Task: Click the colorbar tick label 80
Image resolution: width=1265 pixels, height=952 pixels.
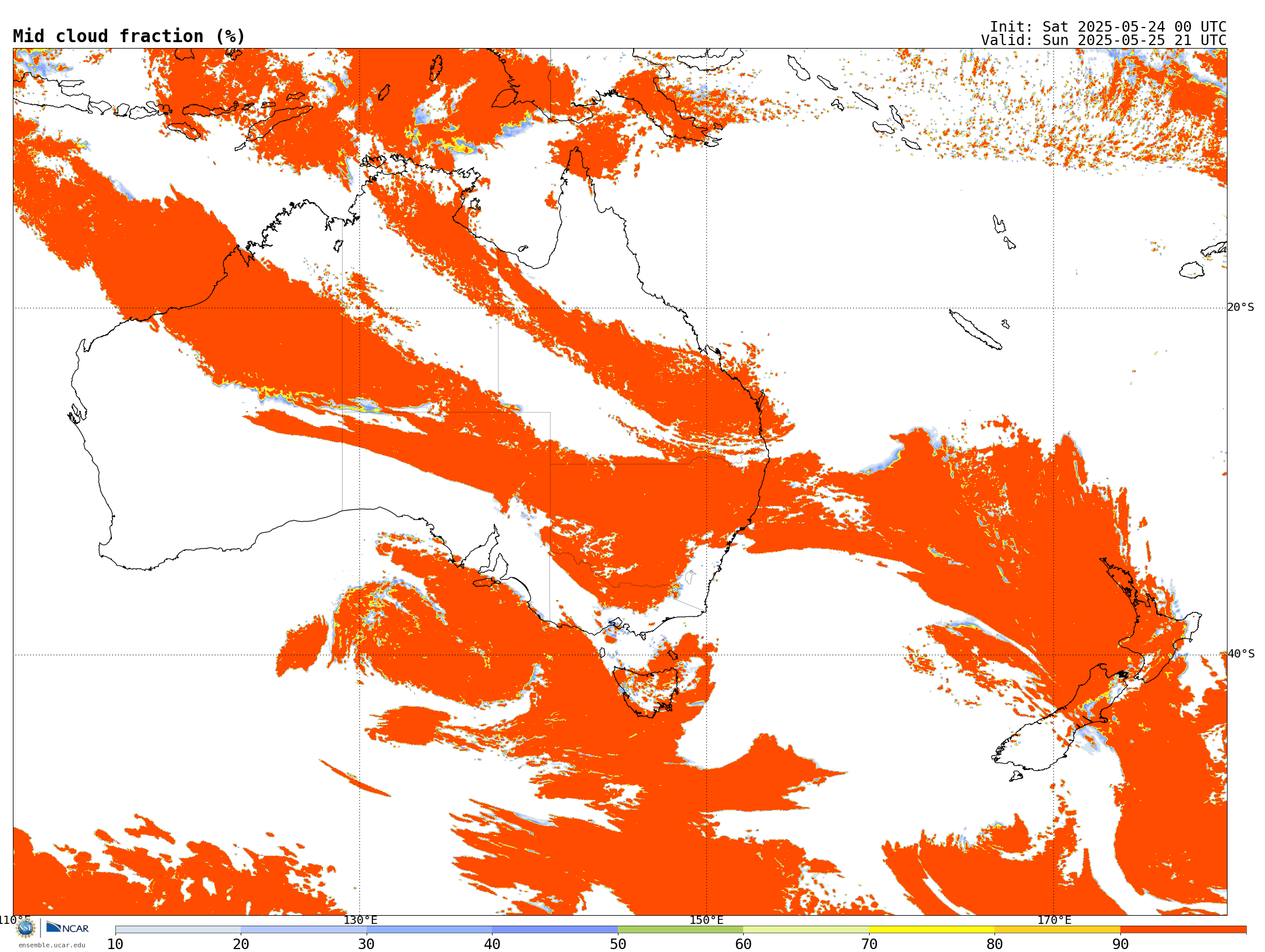Action: tap(994, 944)
